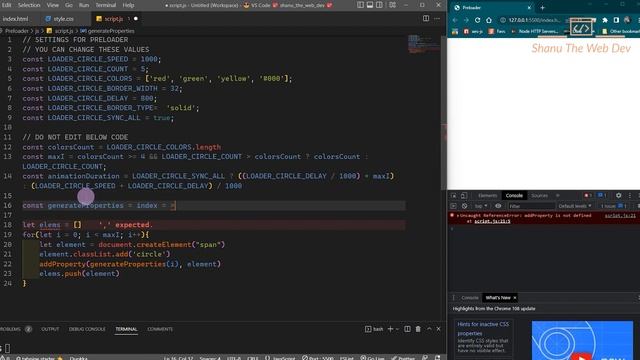This screenshot has width=640, height=360.
Task: Show more DevTools tabs chevron
Action: pos(558,196)
